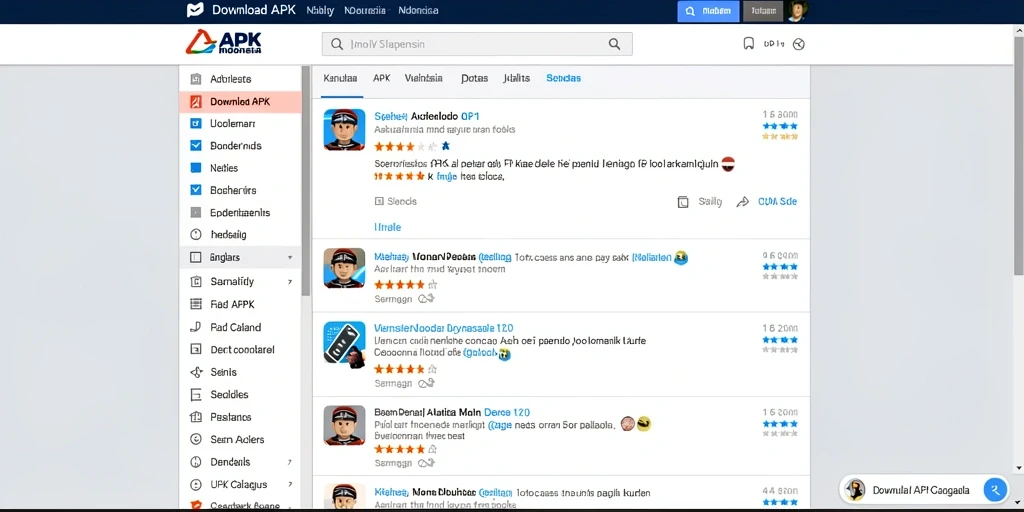The height and width of the screenshot is (512, 1024).
Task: Expand the Snglars dropdown arrow
Action: [290, 258]
